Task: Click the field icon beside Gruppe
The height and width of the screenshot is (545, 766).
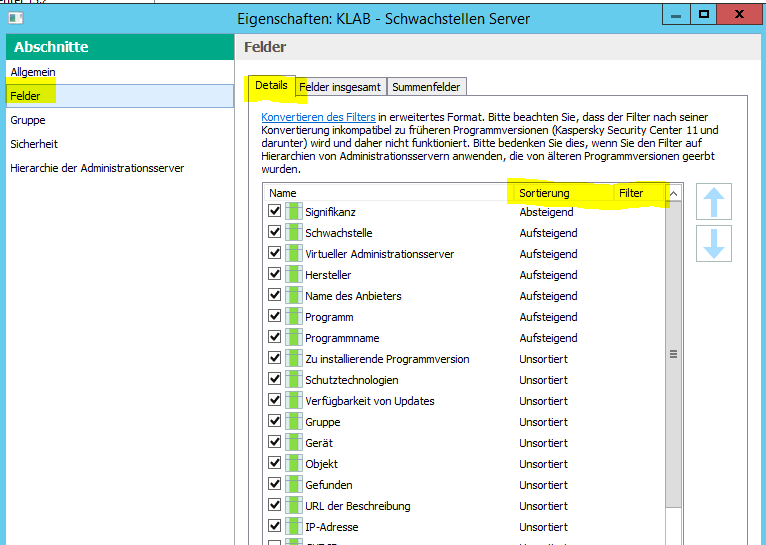Action: (x=293, y=422)
